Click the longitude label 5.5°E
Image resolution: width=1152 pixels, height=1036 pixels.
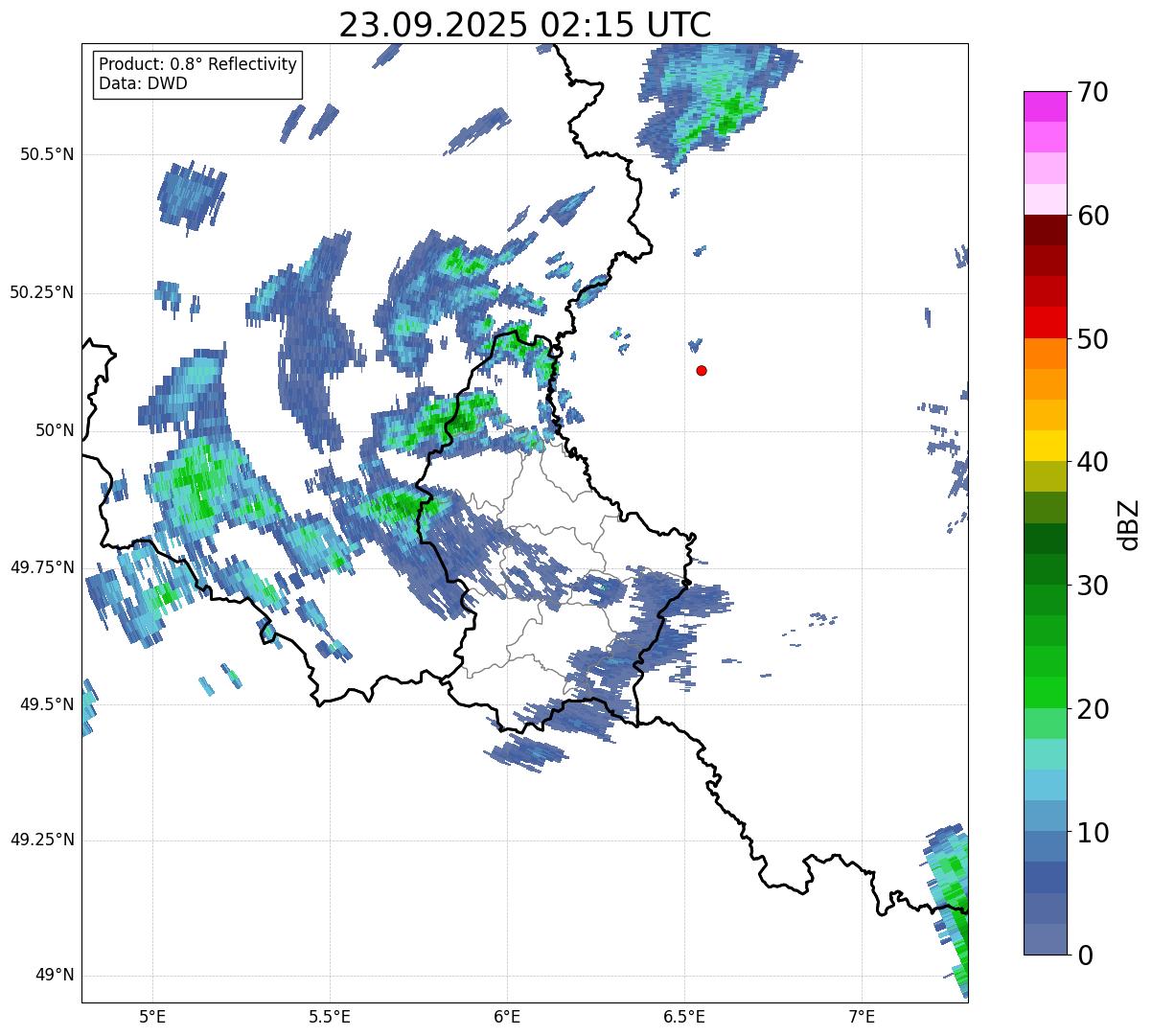[x=330, y=1016]
